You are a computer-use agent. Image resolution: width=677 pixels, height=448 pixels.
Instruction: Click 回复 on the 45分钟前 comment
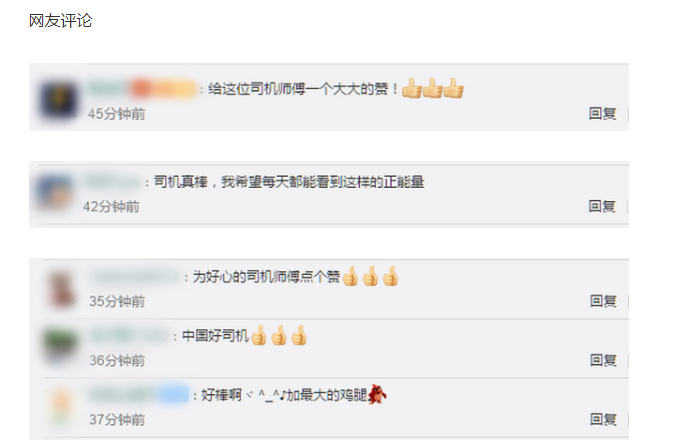point(602,114)
